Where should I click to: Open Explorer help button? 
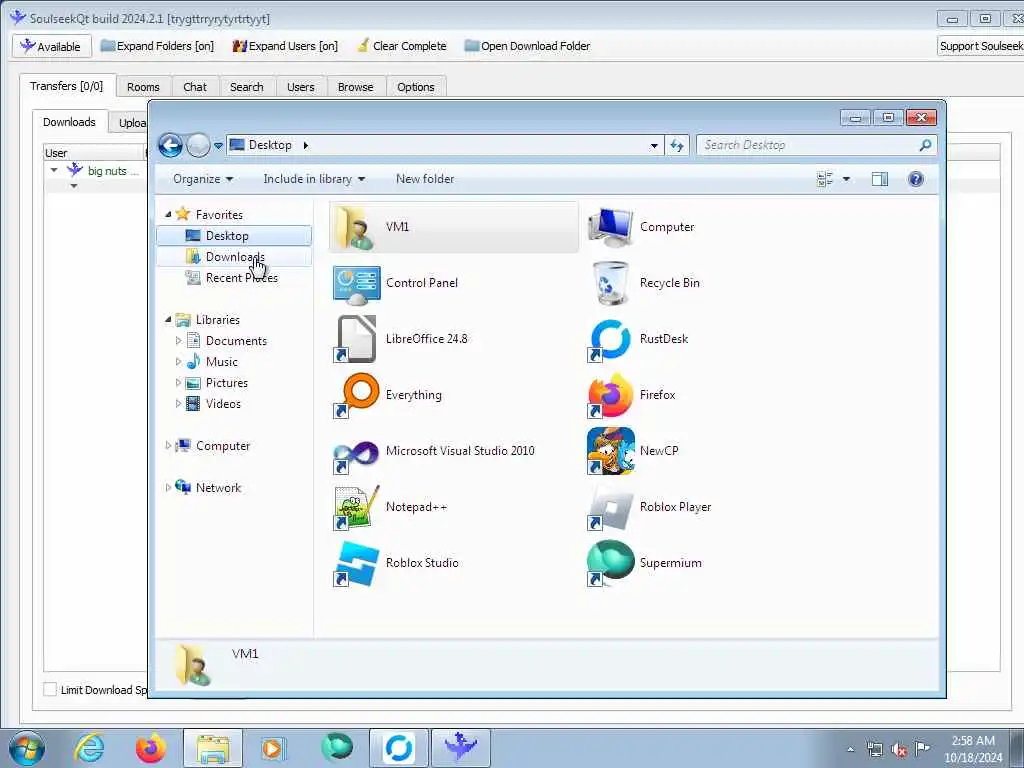916,179
